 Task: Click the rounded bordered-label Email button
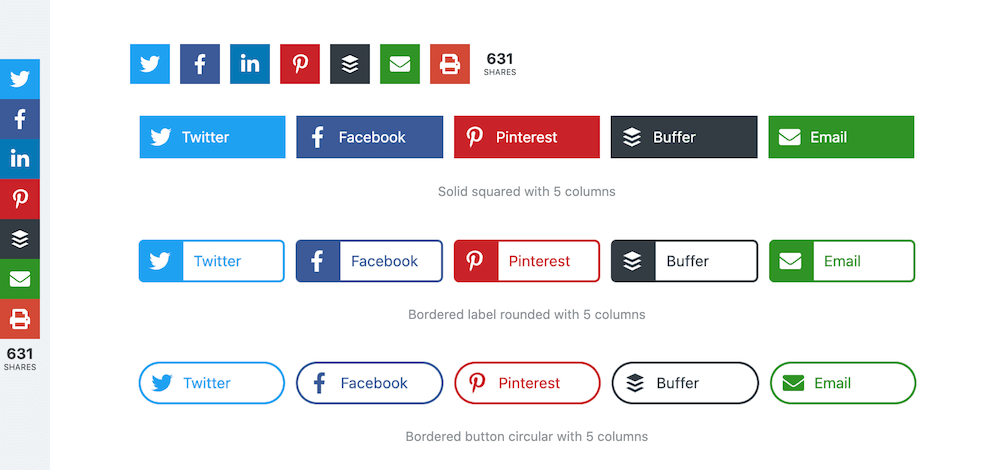pyautogui.click(x=842, y=261)
